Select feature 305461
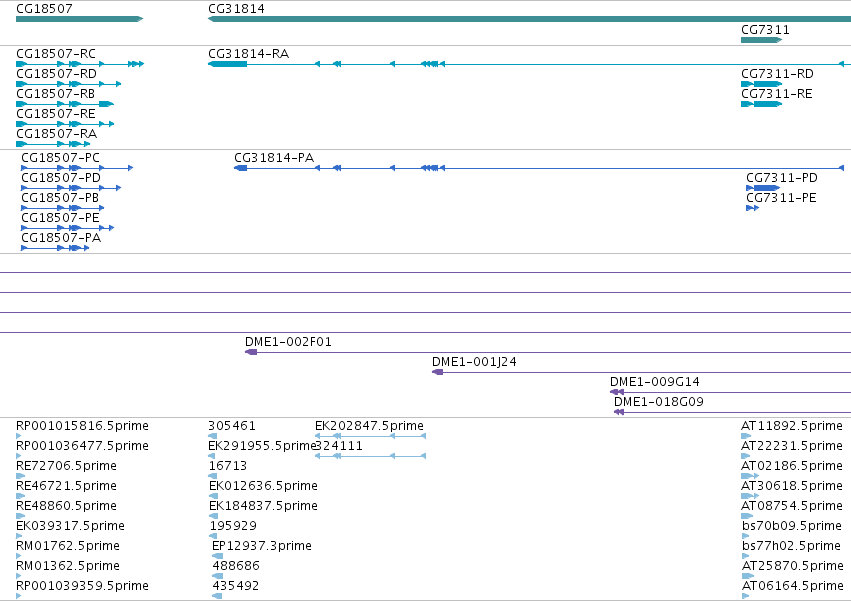The image size is (851, 601). (x=232, y=426)
